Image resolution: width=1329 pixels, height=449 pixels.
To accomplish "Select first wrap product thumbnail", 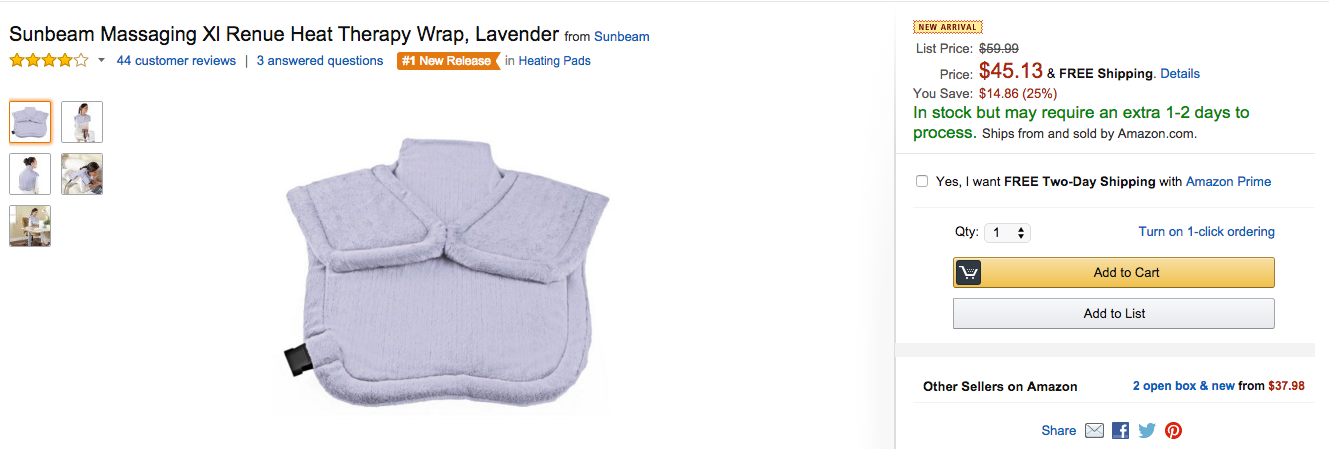I will coord(30,122).
